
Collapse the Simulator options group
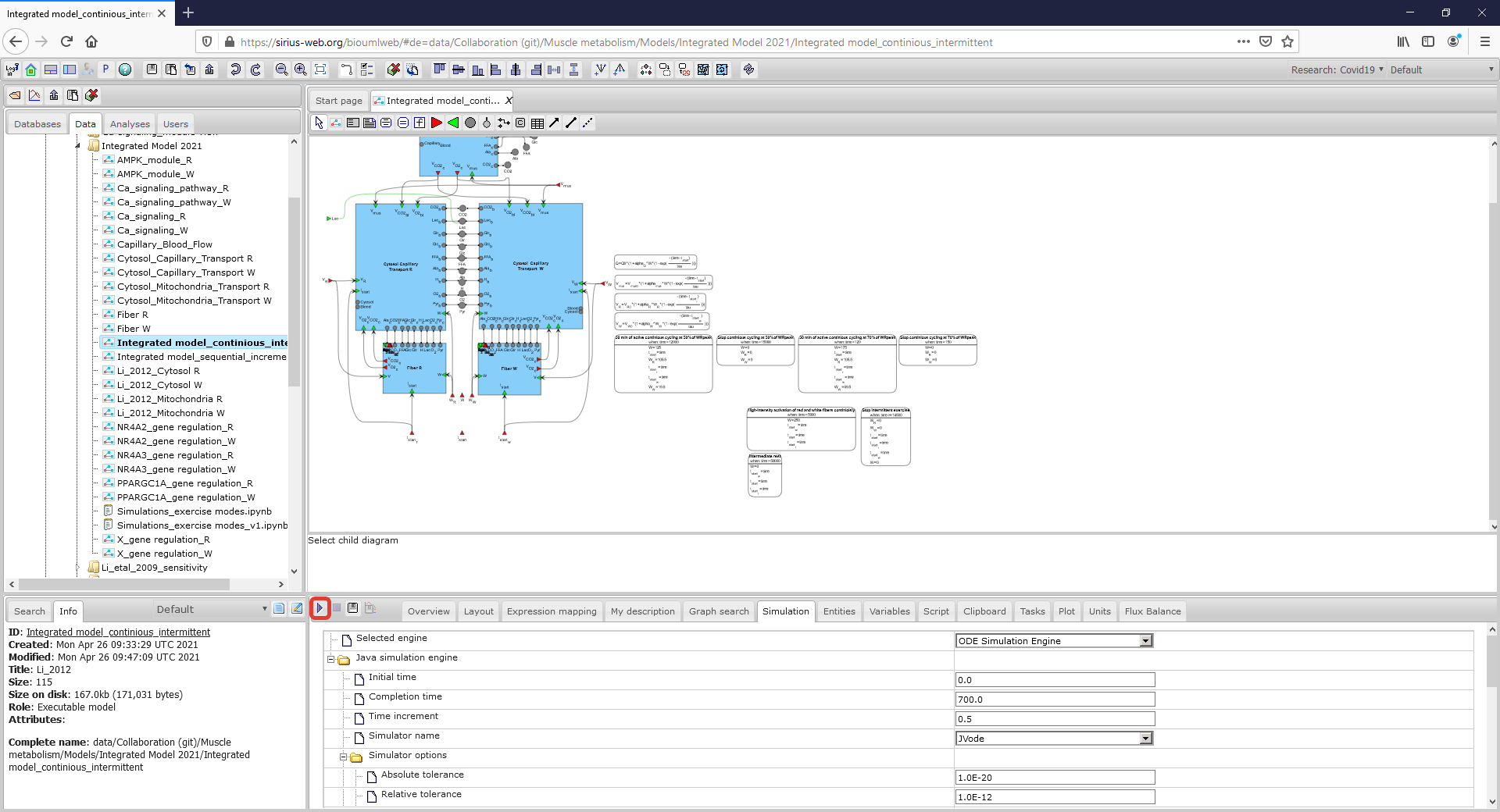343,757
